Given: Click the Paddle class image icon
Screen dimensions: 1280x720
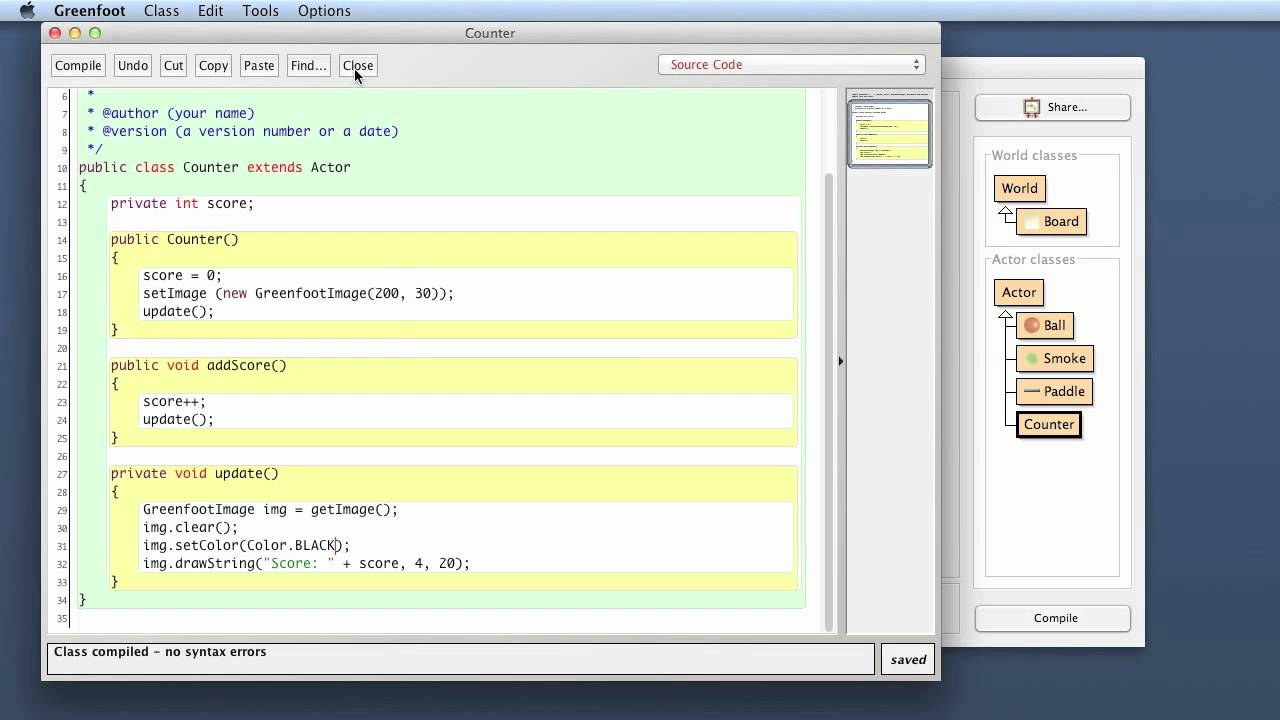Looking at the screenshot, I should [1032, 391].
